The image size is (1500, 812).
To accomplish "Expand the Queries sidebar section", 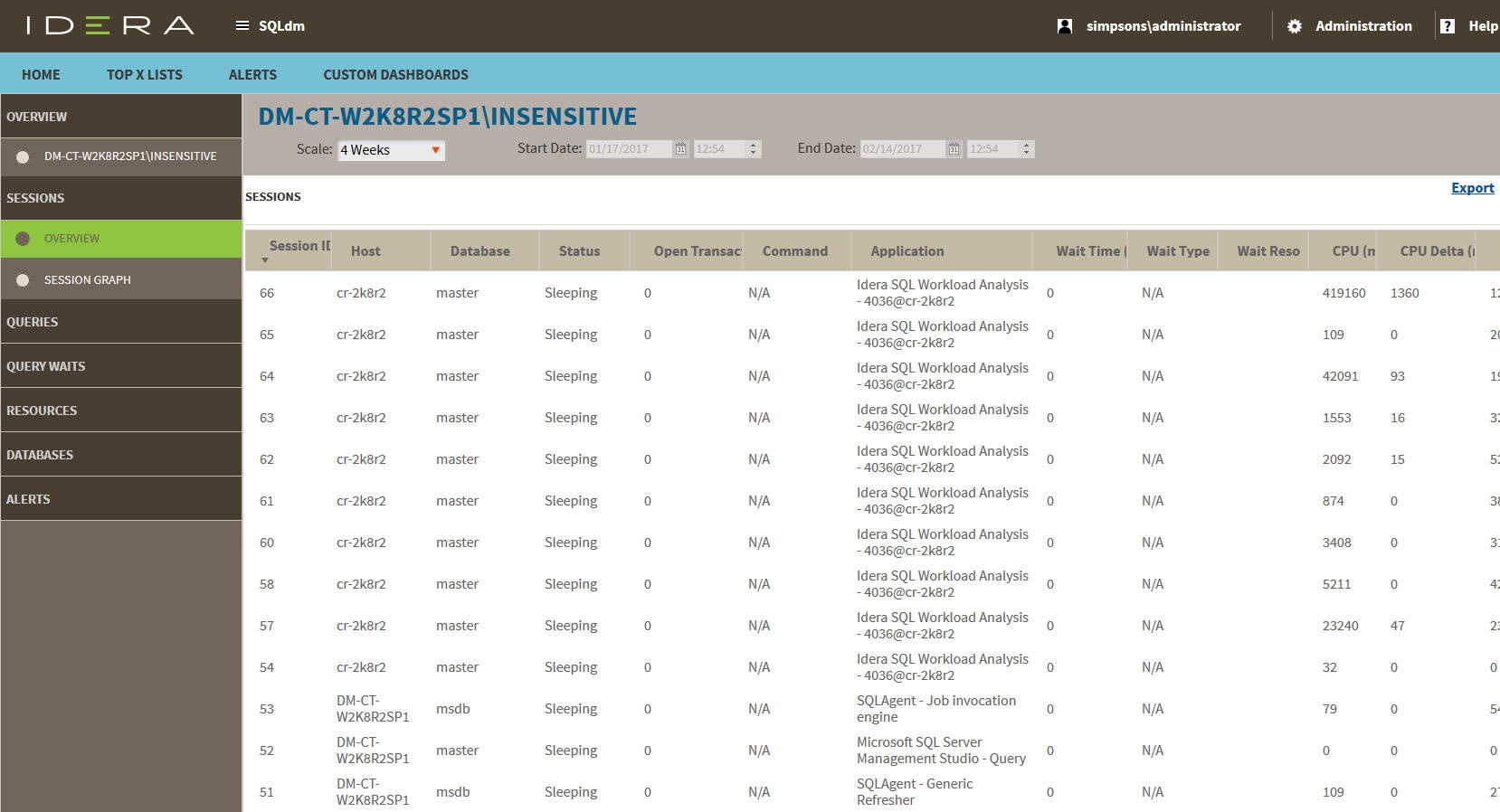I will [x=33, y=322].
